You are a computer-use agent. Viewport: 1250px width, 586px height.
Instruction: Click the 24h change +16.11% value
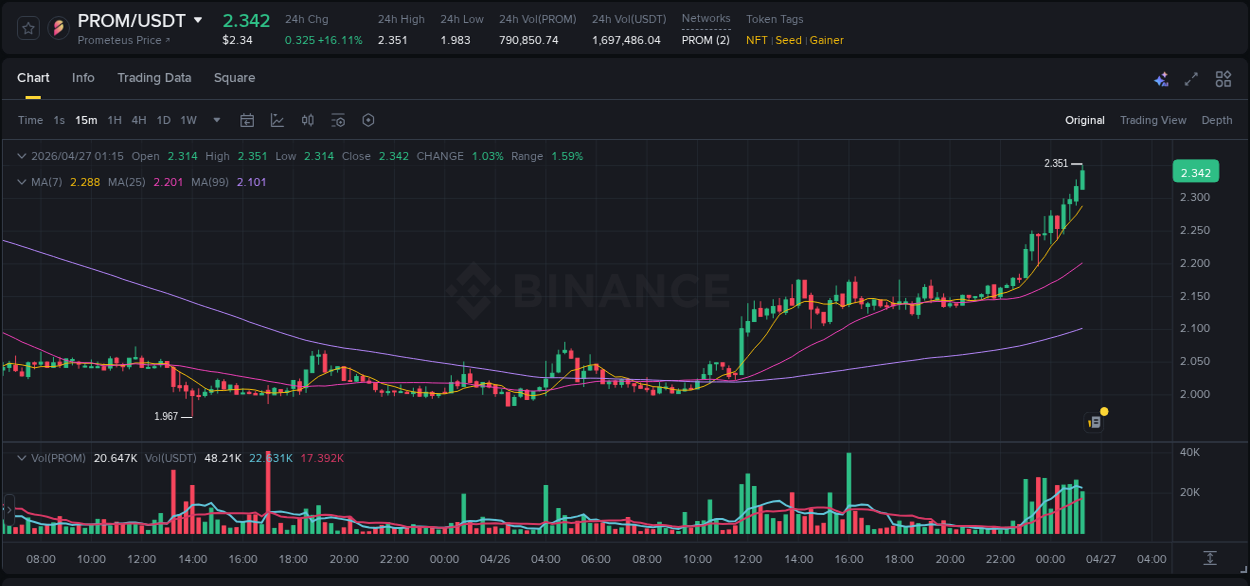341,40
